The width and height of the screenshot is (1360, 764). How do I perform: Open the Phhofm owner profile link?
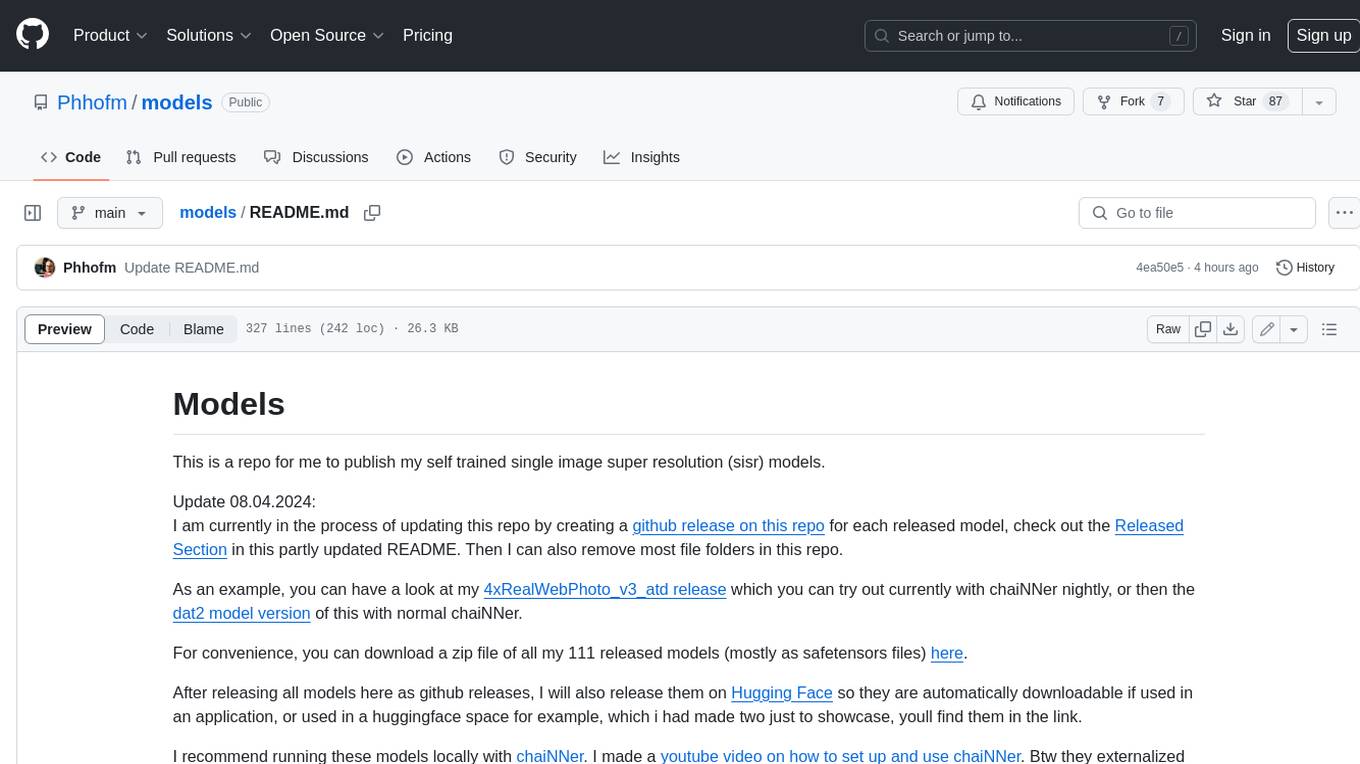click(92, 102)
